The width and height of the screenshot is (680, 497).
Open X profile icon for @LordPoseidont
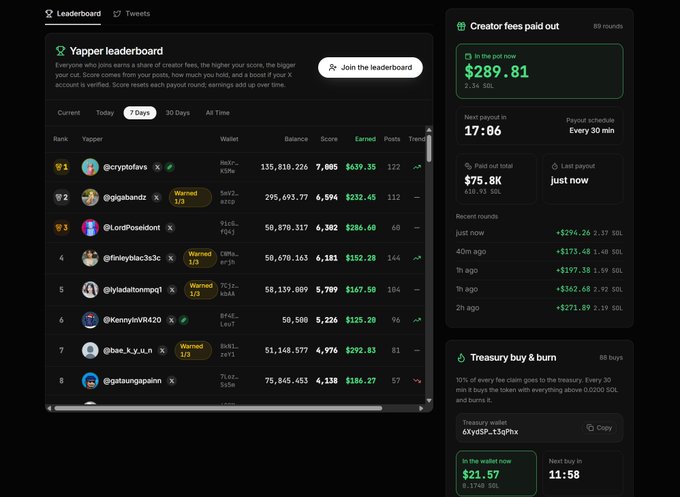click(x=170, y=228)
